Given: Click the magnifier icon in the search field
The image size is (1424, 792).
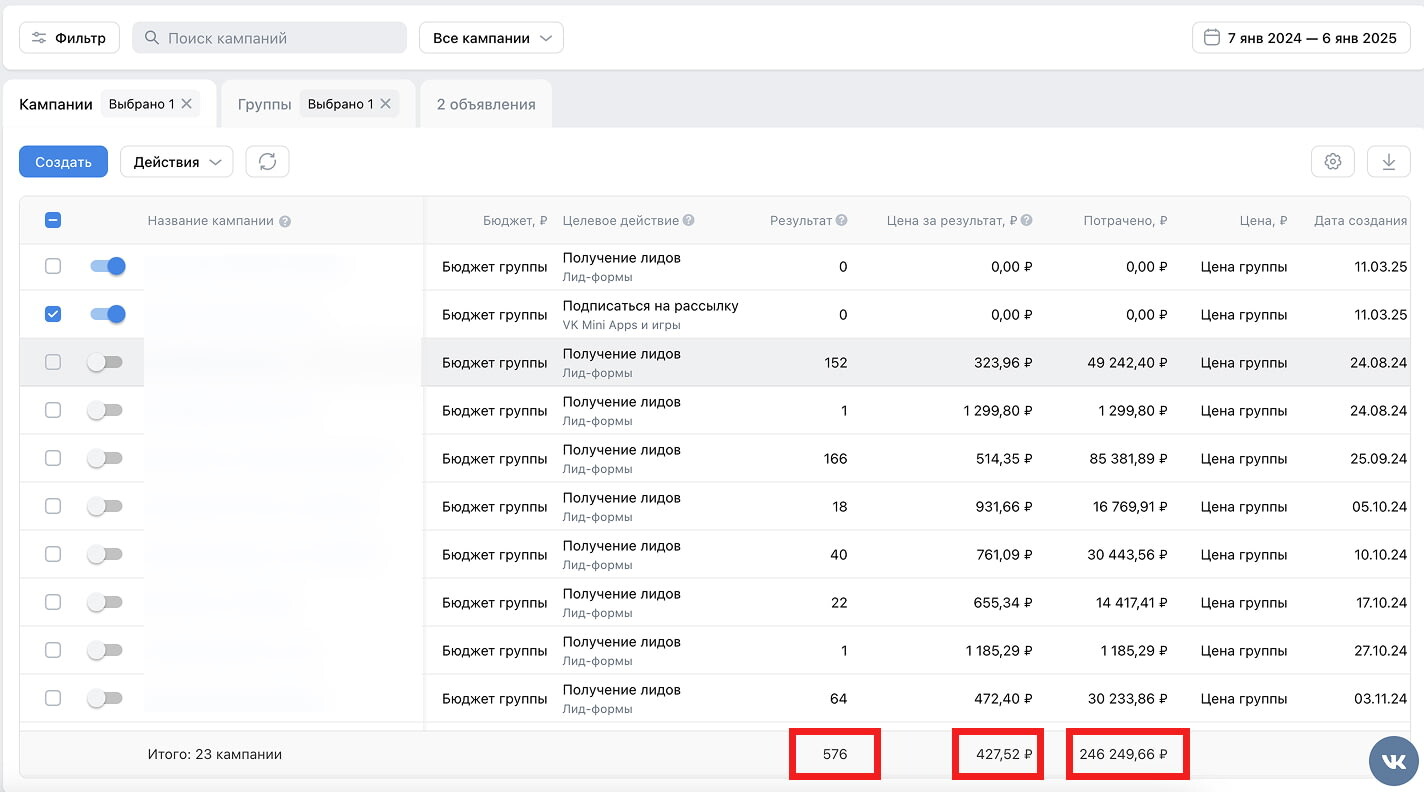Looking at the screenshot, I should [152, 38].
